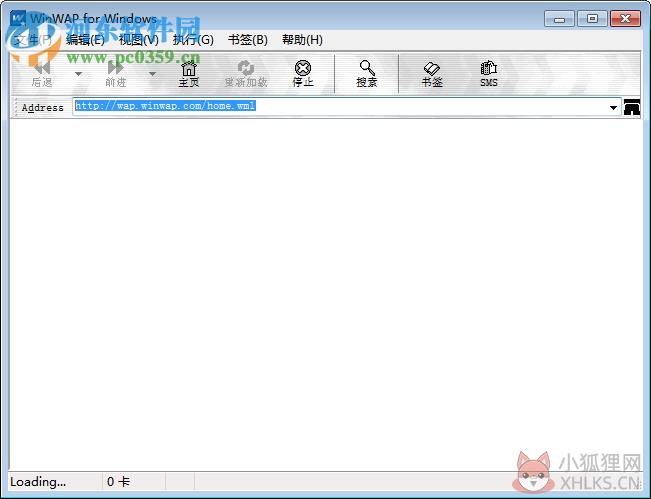Click the "Loading..." status bar text
This screenshot has width=651, height=499.
(x=38, y=482)
